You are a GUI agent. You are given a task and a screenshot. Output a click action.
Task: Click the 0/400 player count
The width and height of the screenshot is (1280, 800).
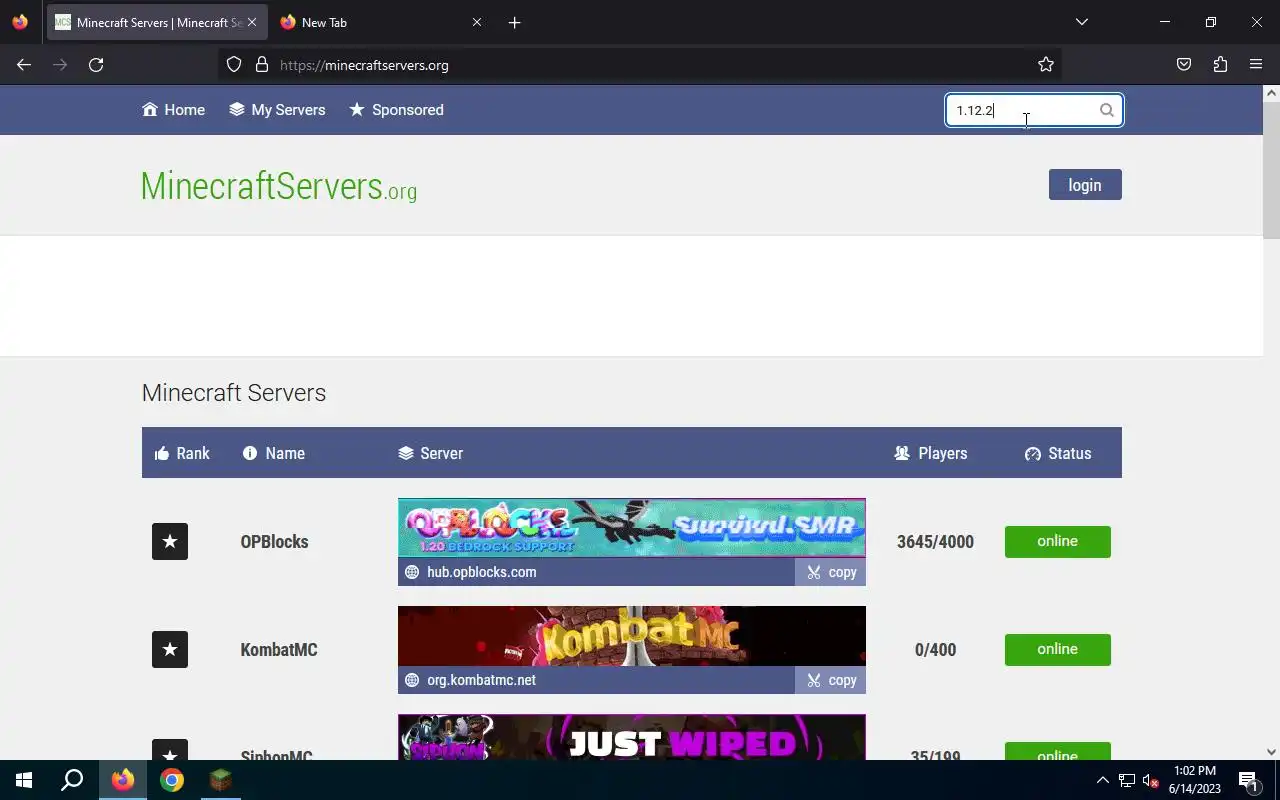(935, 650)
